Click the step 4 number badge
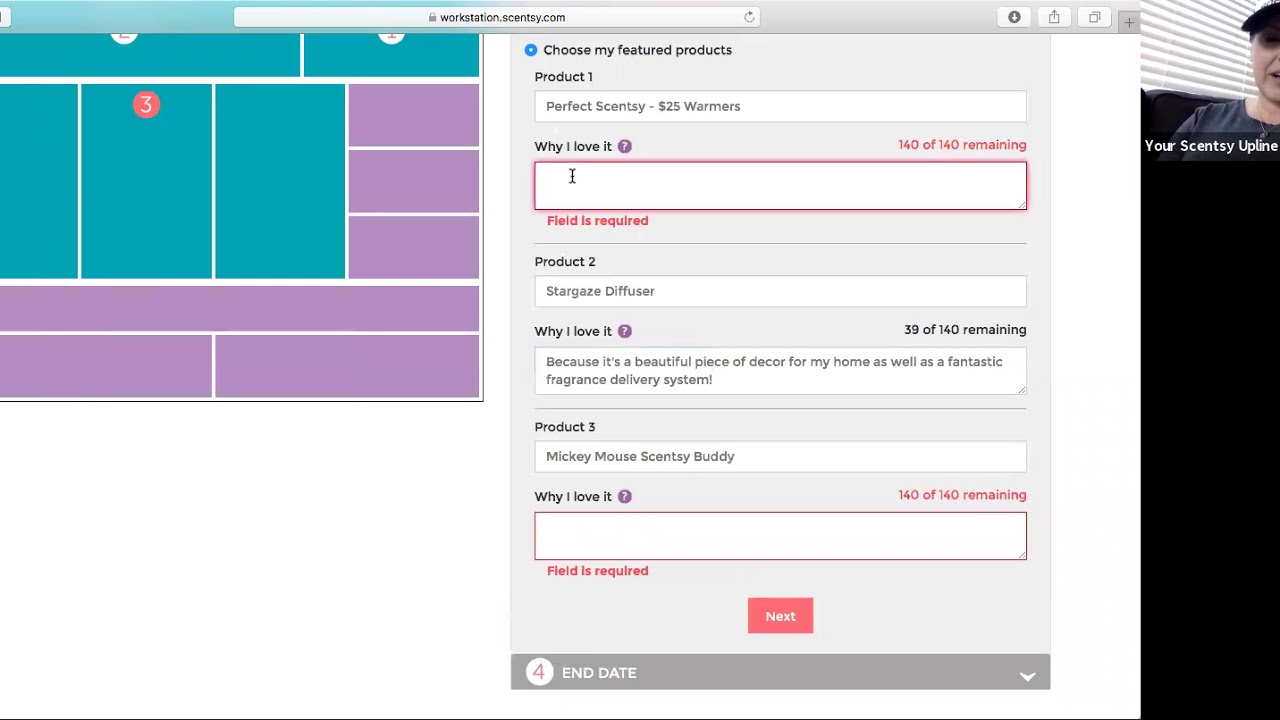The width and height of the screenshot is (1280, 720). pos(538,672)
